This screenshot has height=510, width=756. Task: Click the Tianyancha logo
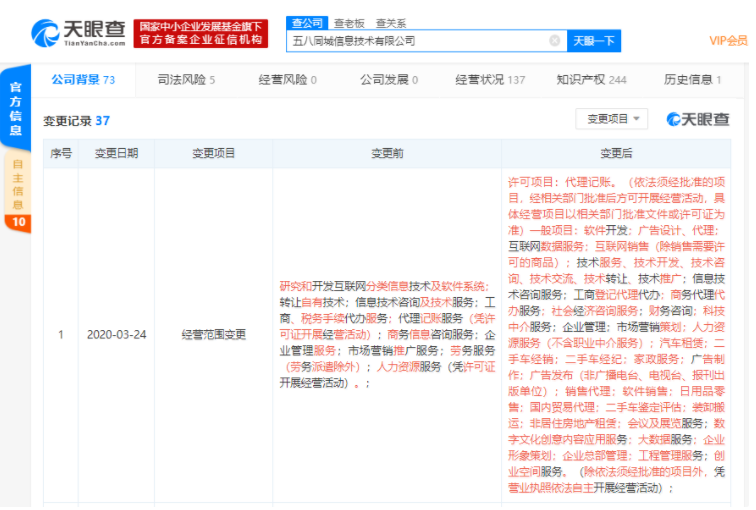tap(78, 33)
